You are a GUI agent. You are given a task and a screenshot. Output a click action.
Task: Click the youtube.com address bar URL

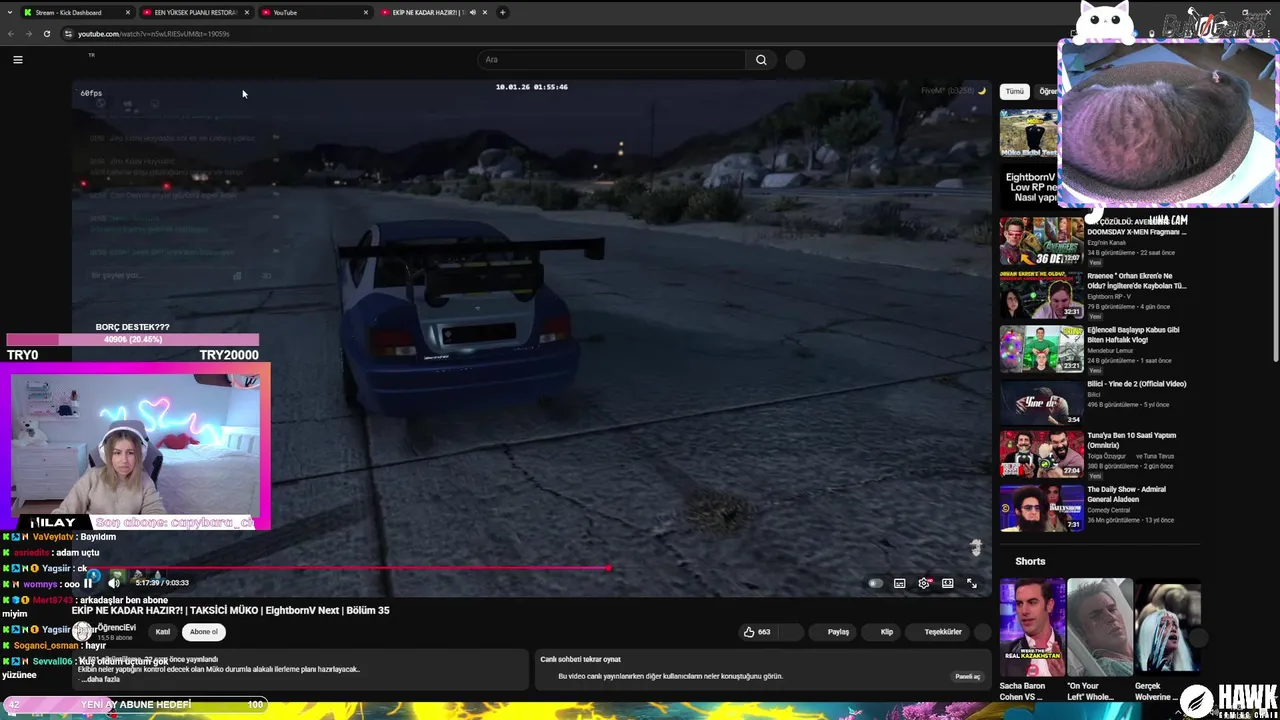pyautogui.click(x=154, y=34)
